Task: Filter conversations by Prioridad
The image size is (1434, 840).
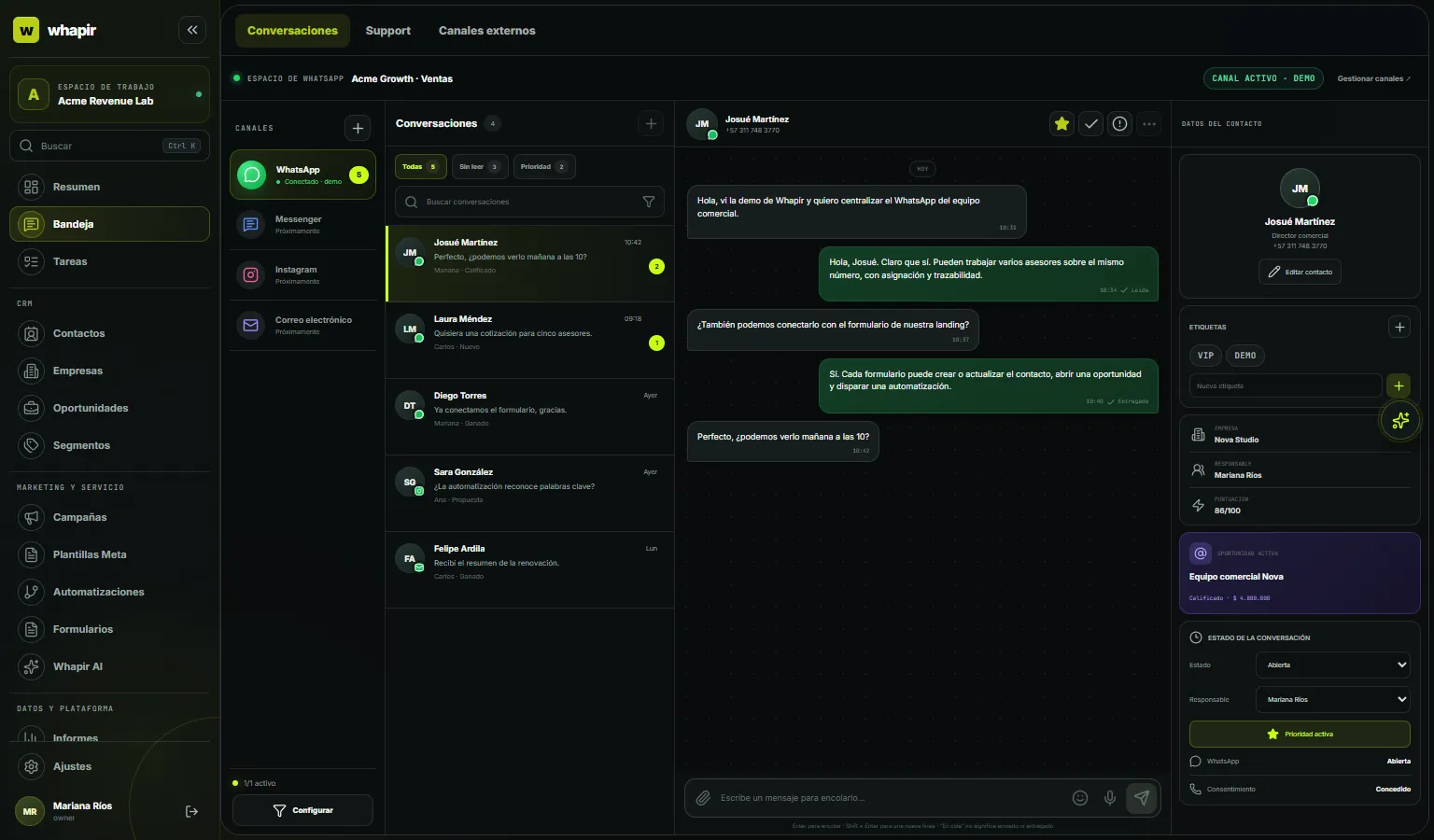Action: click(544, 167)
